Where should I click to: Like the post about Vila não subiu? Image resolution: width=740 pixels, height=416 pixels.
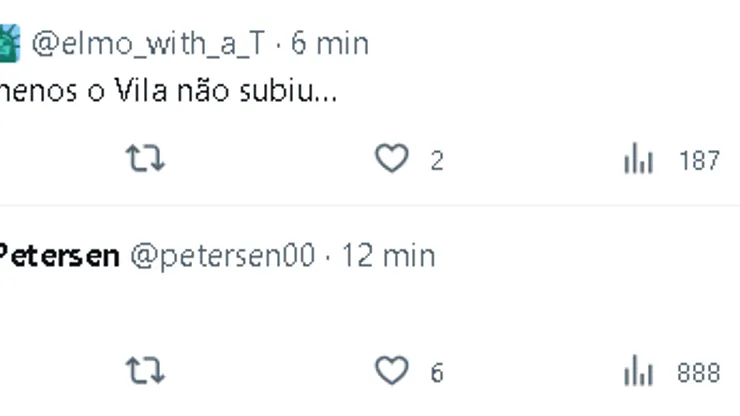(x=391, y=159)
